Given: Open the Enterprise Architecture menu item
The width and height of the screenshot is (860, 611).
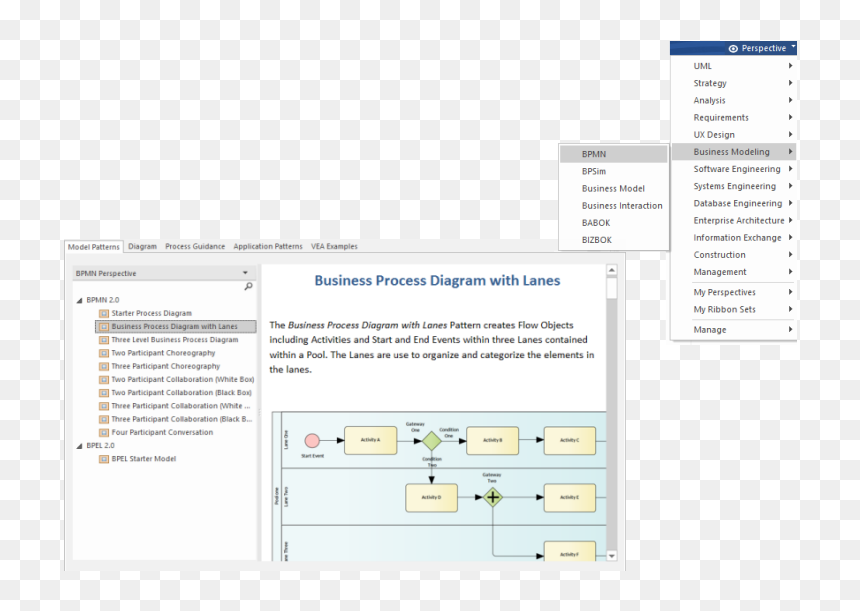Looking at the screenshot, I should [x=734, y=220].
